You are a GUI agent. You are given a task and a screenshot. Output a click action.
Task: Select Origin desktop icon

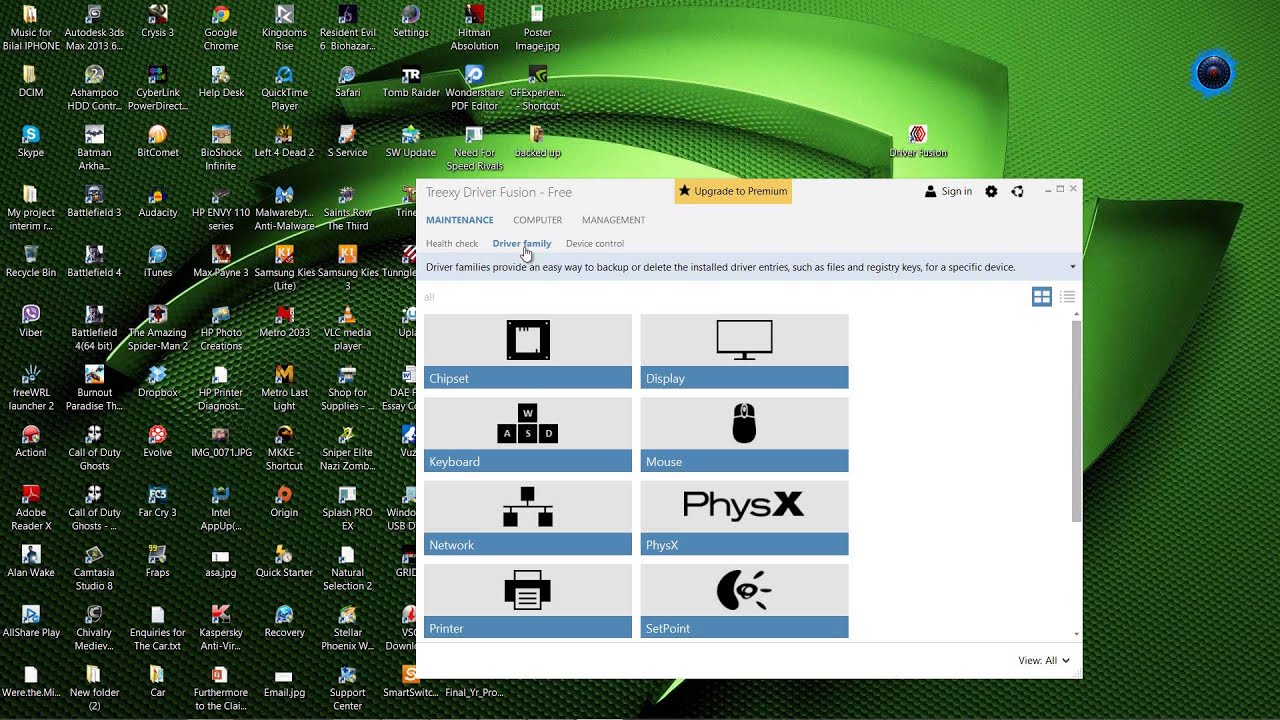[284, 502]
